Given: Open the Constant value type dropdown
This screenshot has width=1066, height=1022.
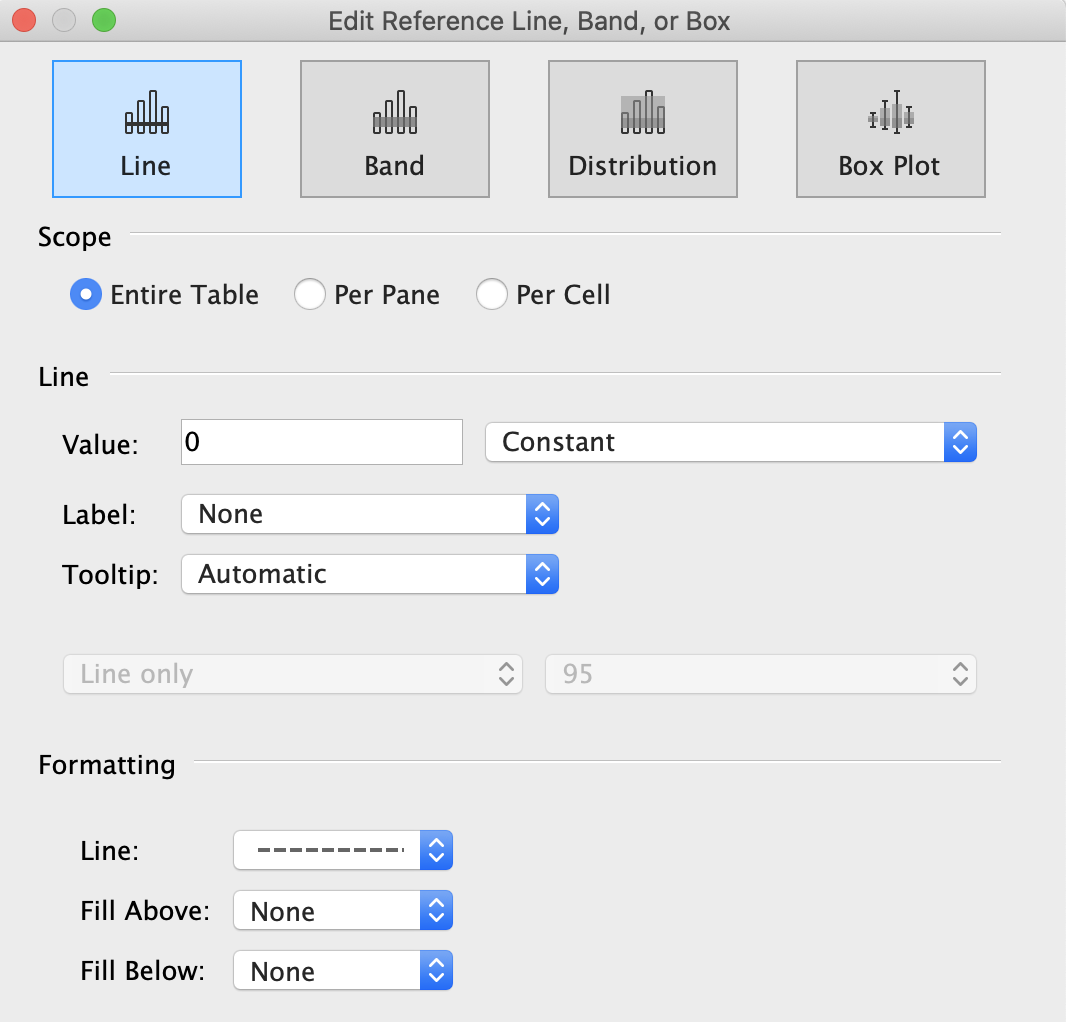Looking at the screenshot, I should click(730, 442).
